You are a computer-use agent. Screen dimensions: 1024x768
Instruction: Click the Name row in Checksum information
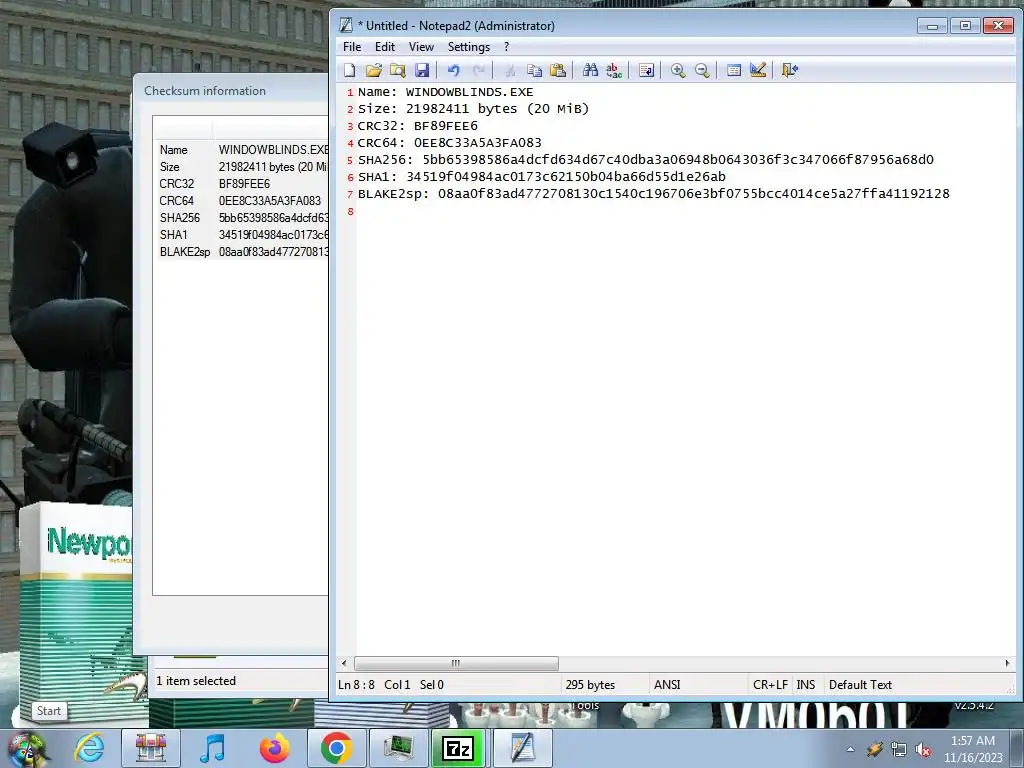(243, 150)
